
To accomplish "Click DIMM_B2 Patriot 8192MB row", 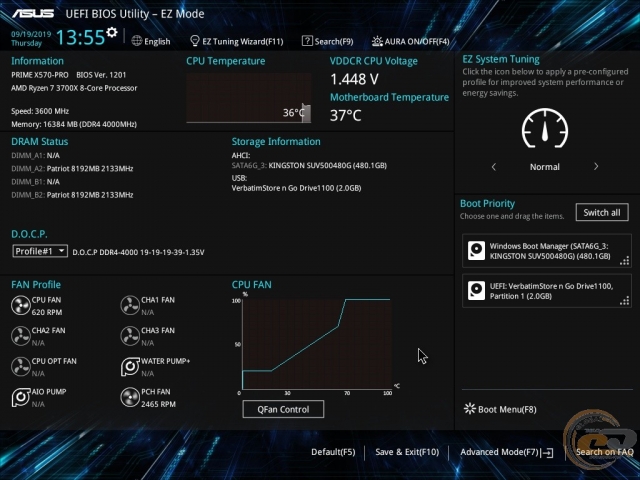I will click(x=72, y=195).
